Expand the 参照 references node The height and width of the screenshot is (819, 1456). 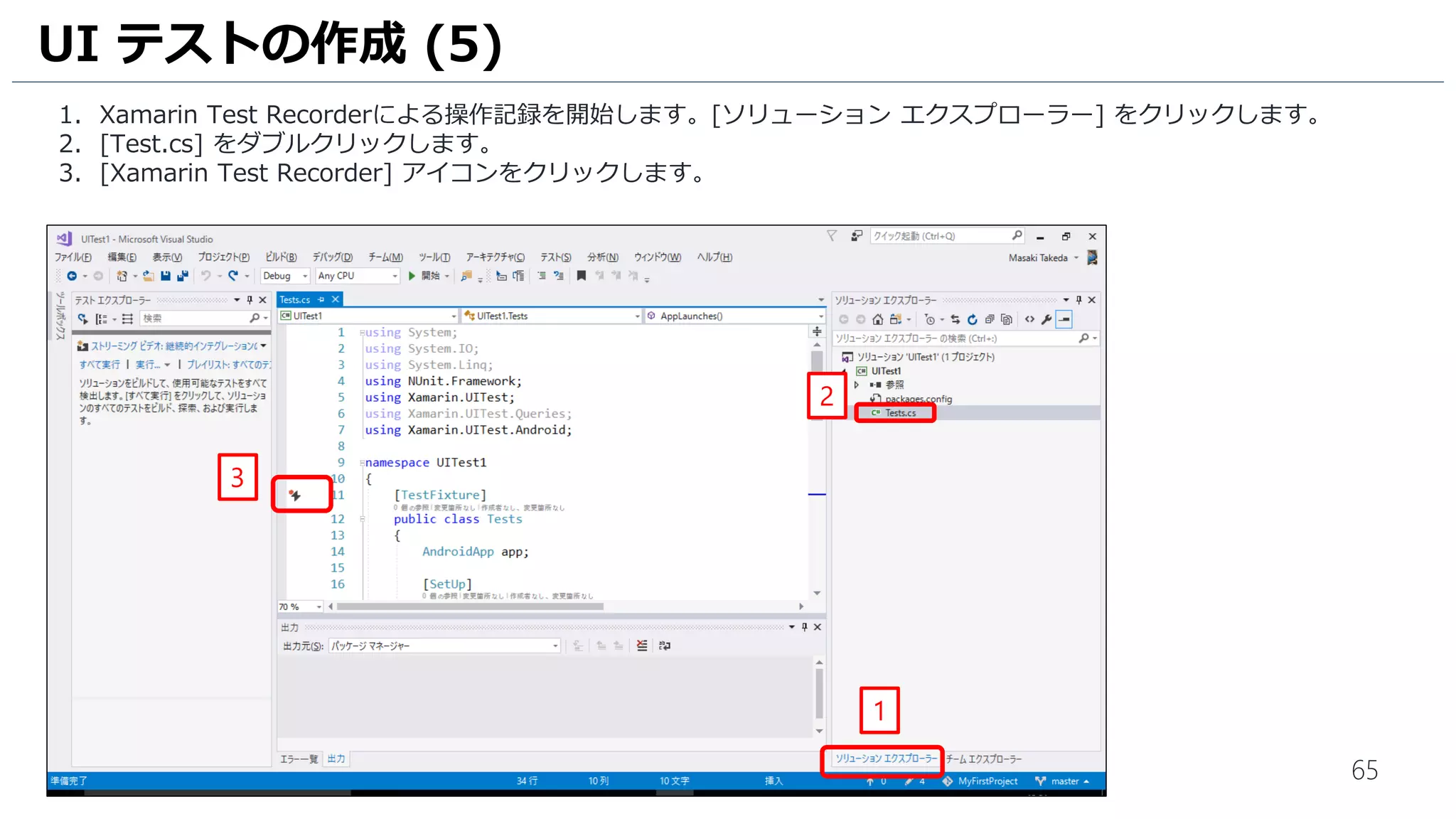click(x=857, y=385)
